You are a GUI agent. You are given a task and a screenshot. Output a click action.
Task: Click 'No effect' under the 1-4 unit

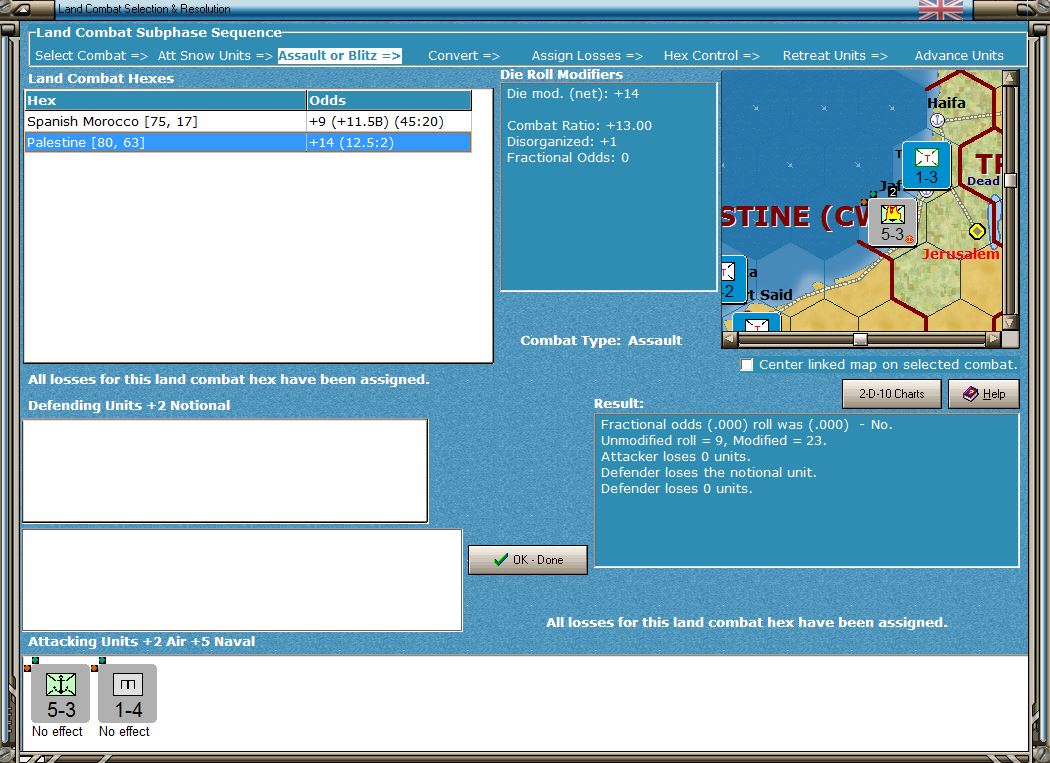coord(125,732)
